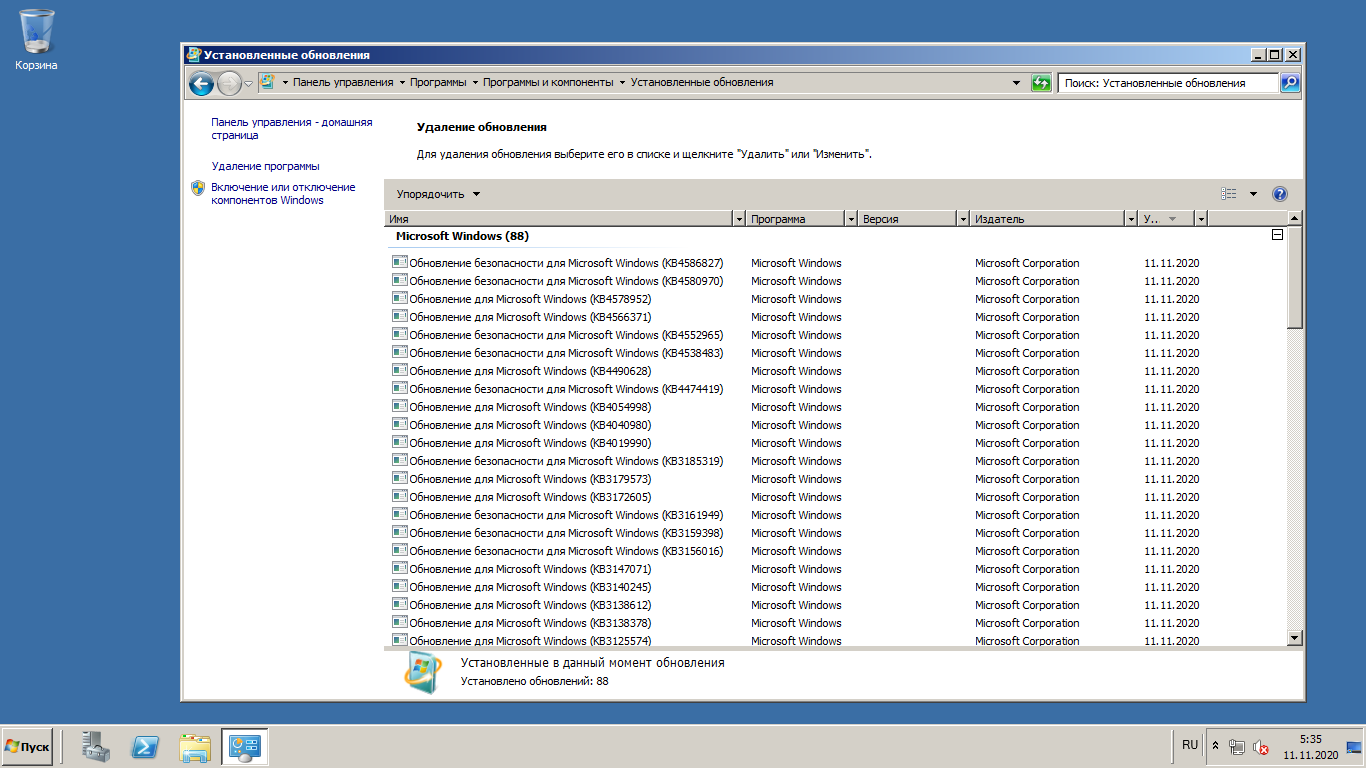
Task: Click the icon of update KB4552965
Action: [400, 334]
